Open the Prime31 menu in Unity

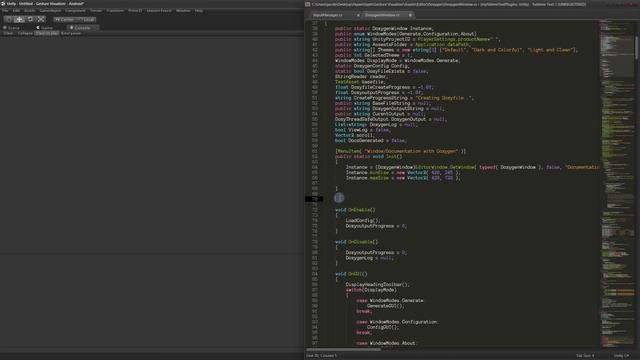(135, 11)
